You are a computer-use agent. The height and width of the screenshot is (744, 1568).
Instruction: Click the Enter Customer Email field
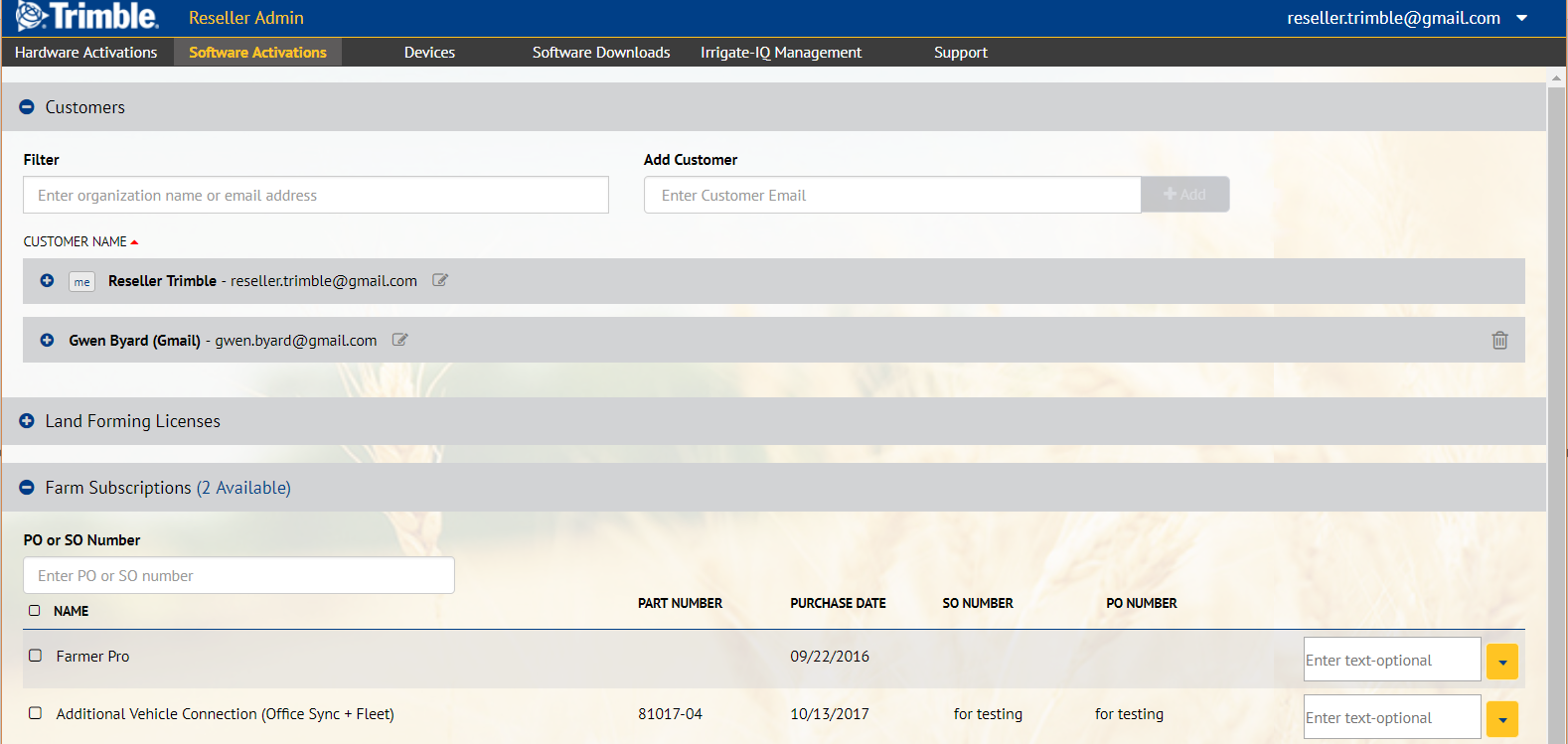pyautogui.click(x=892, y=195)
